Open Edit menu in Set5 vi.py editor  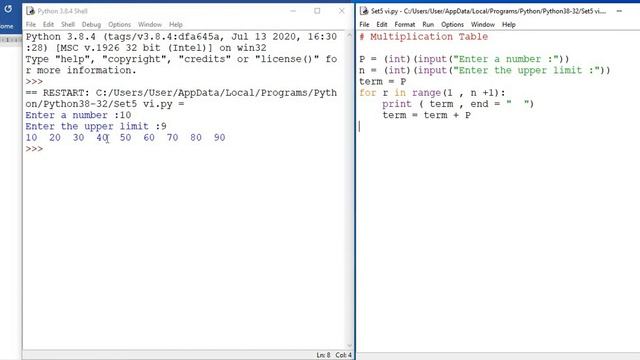(x=382, y=24)
